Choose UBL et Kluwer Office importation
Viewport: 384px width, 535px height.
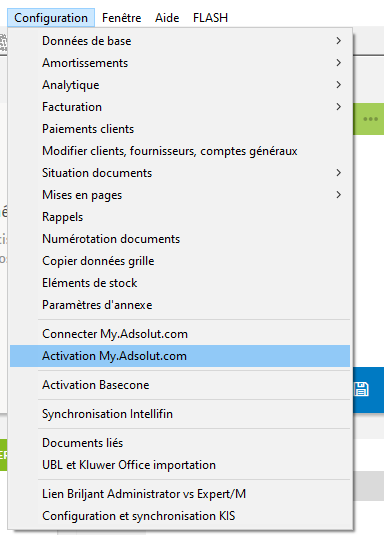click(180, 465)
